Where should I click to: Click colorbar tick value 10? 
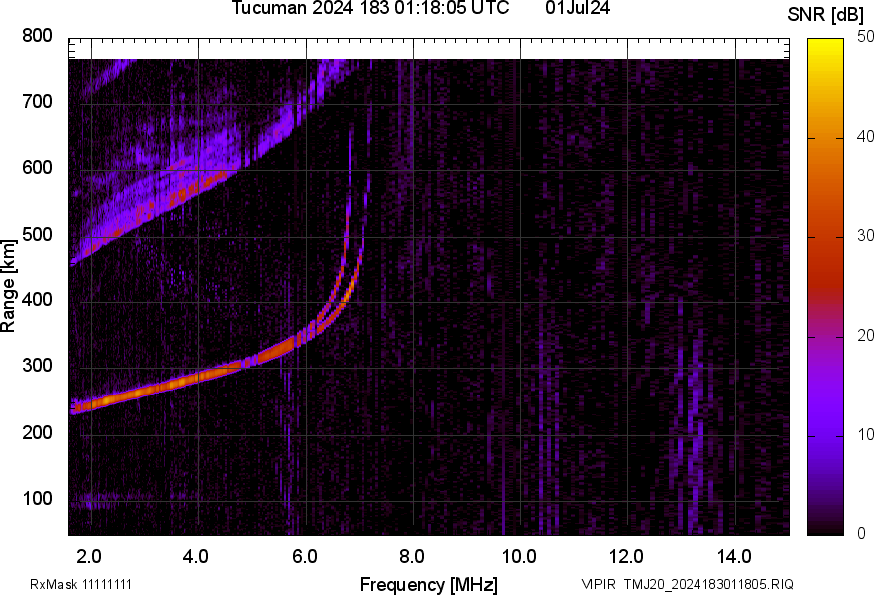(x=865, y=435)
